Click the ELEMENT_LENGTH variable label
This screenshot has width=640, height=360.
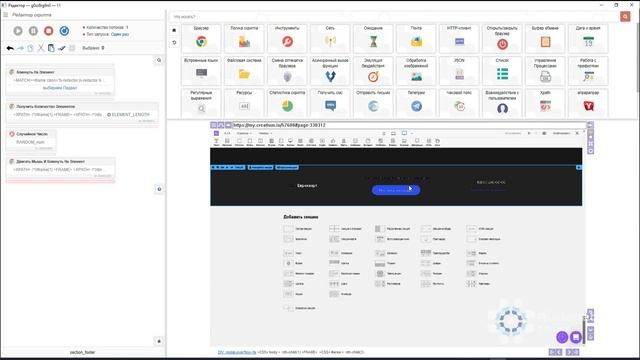tap(131, 115)
